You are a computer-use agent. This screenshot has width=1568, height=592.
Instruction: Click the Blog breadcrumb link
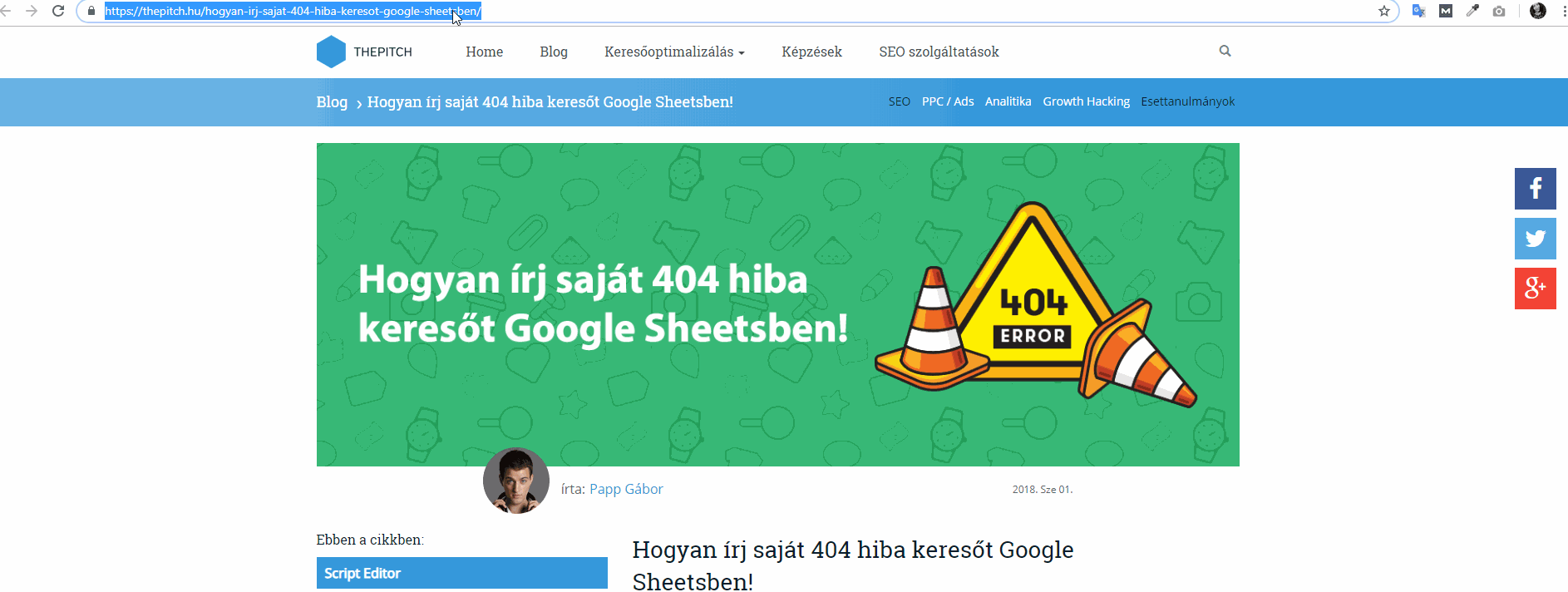332,102
